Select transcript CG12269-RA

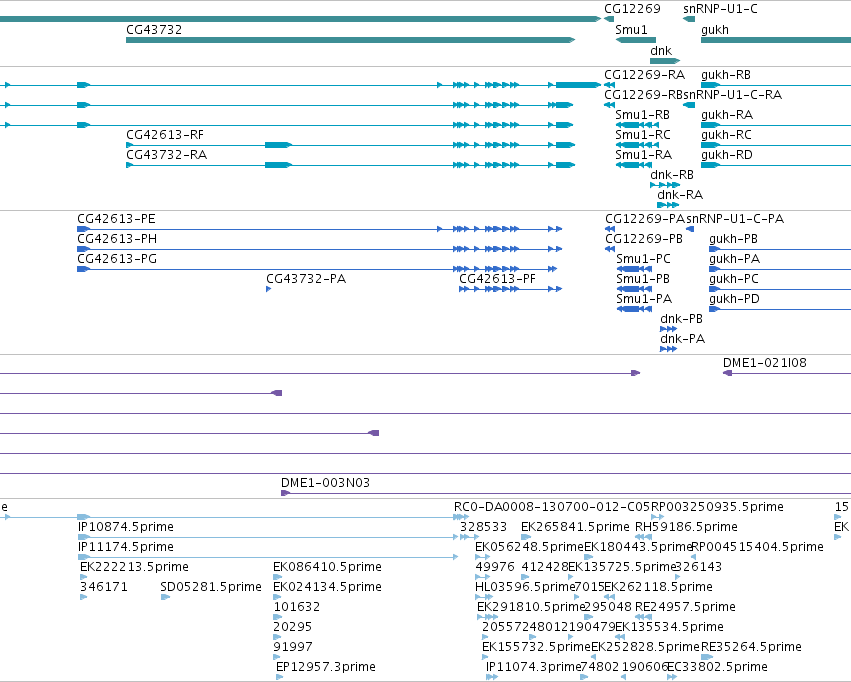coord(609,85)
